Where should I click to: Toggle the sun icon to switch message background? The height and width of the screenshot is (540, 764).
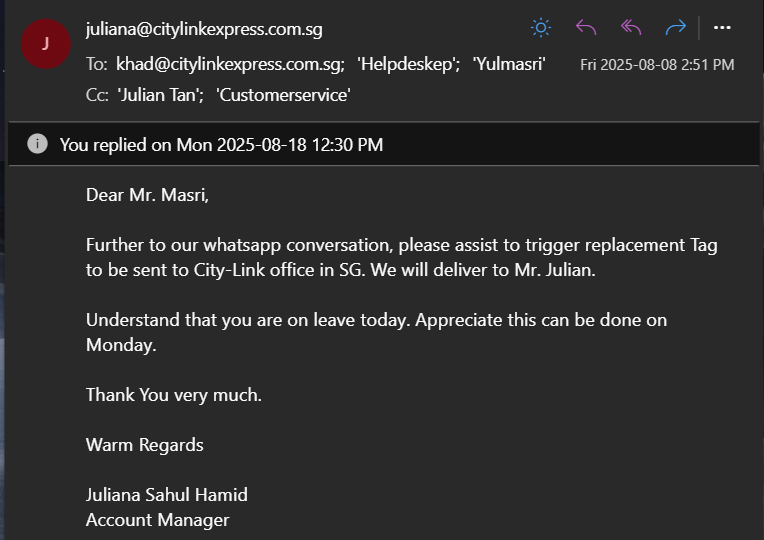pyautogui.click(x=541, y=28)
